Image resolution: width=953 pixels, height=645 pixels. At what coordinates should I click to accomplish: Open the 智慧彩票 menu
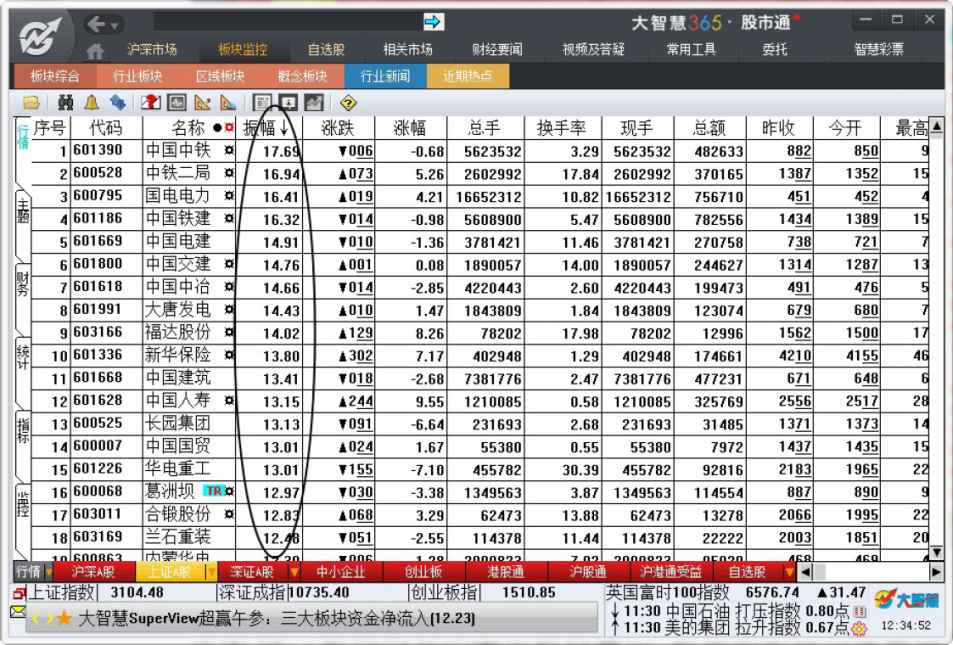pos(879,49)
